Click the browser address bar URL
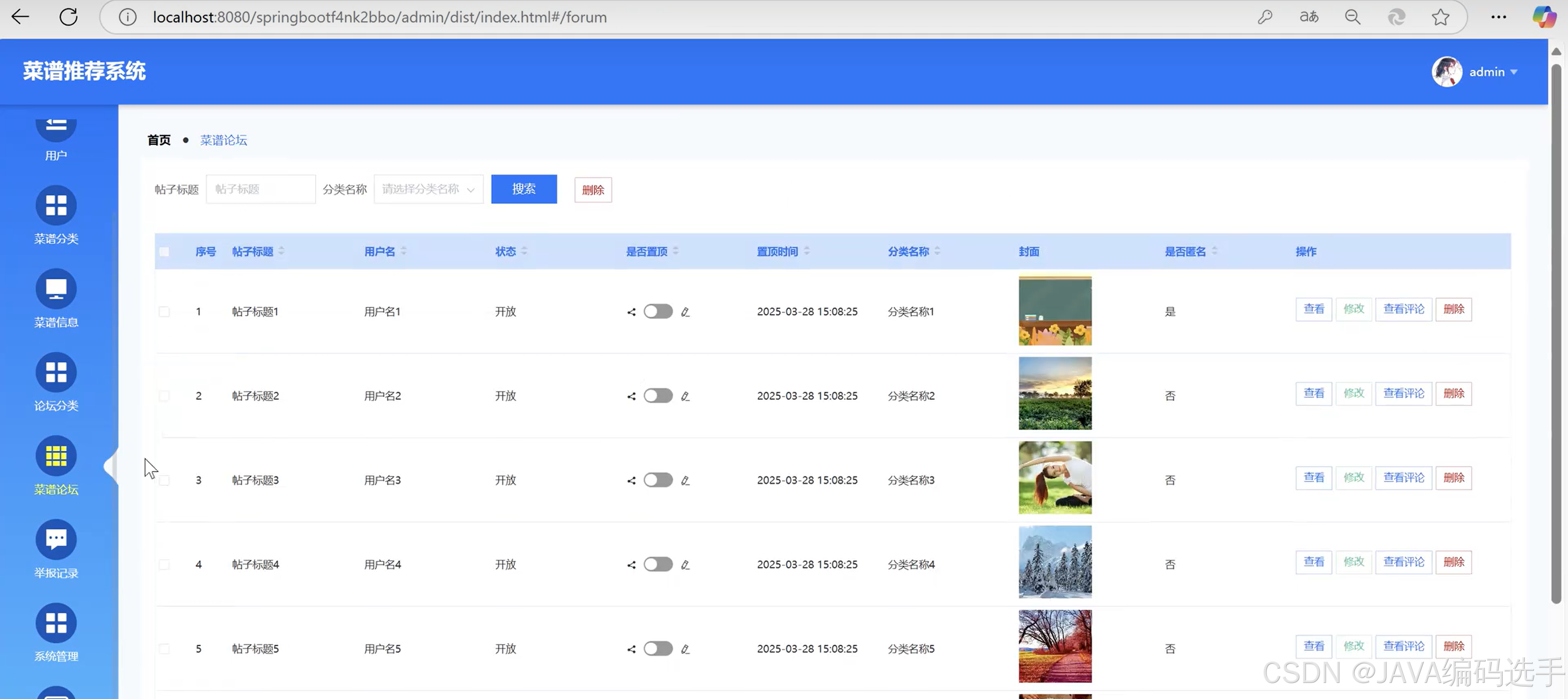This screenshot has height=699, width=1568. pos(380,17)
